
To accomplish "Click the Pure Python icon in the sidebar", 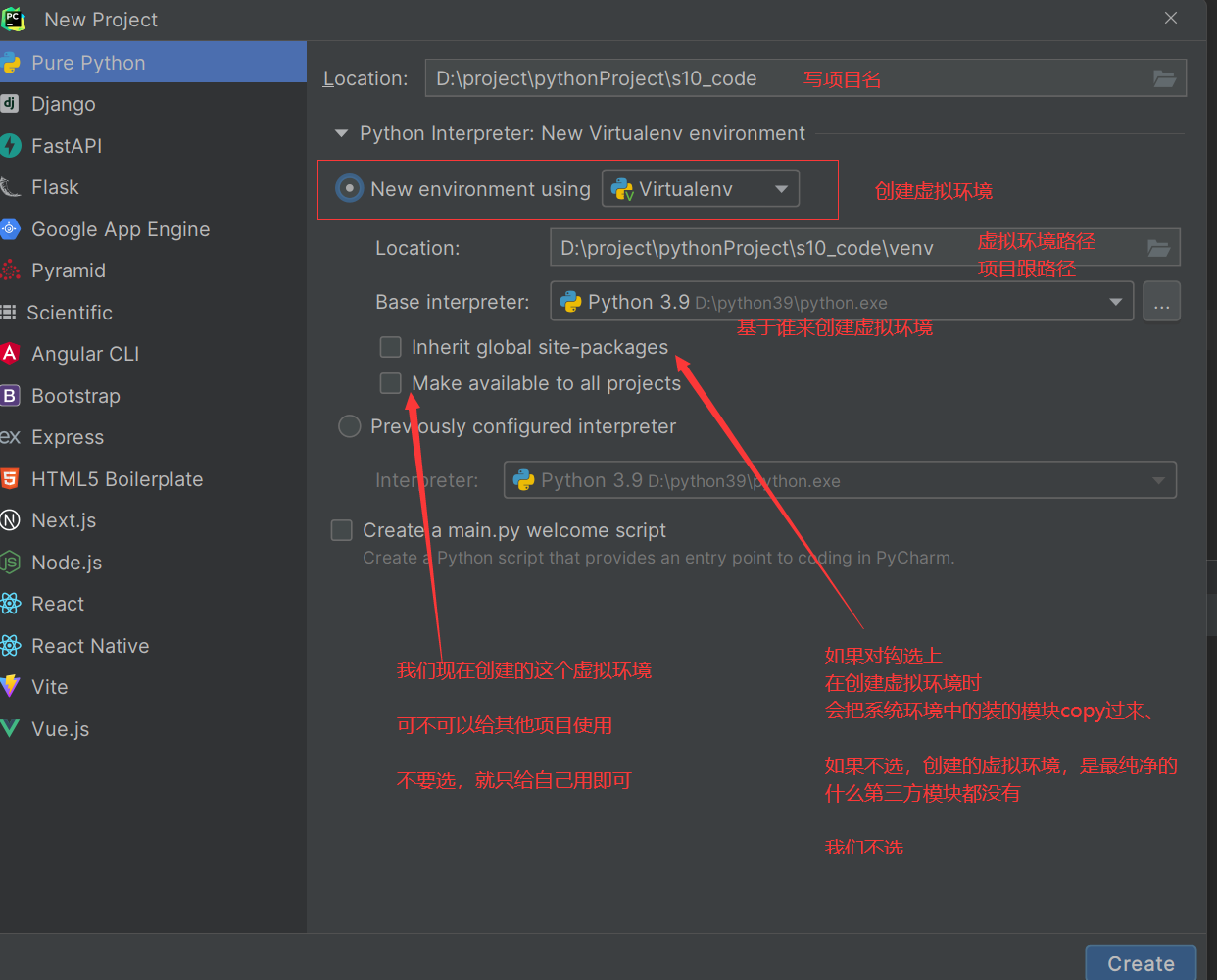I will 10,63.
